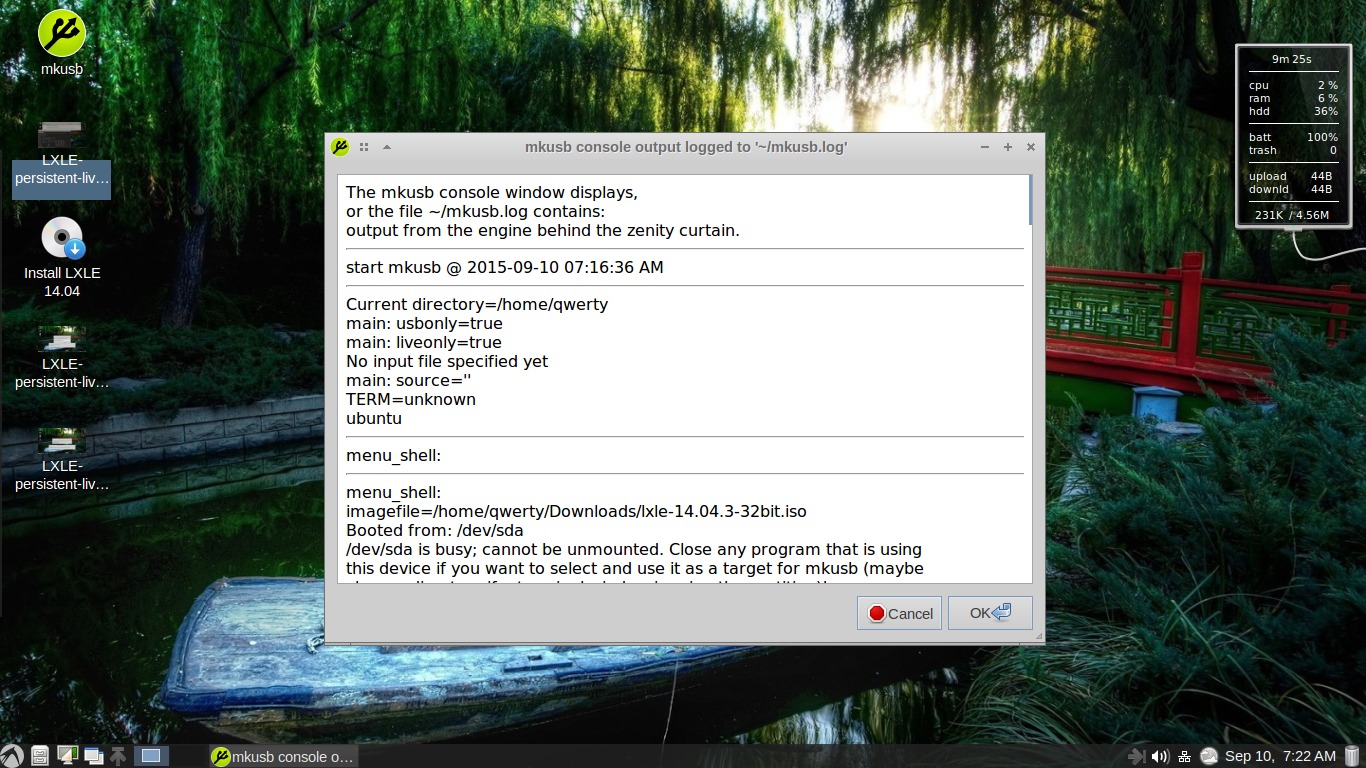Open the volume control in the tray

point(1160,756)
